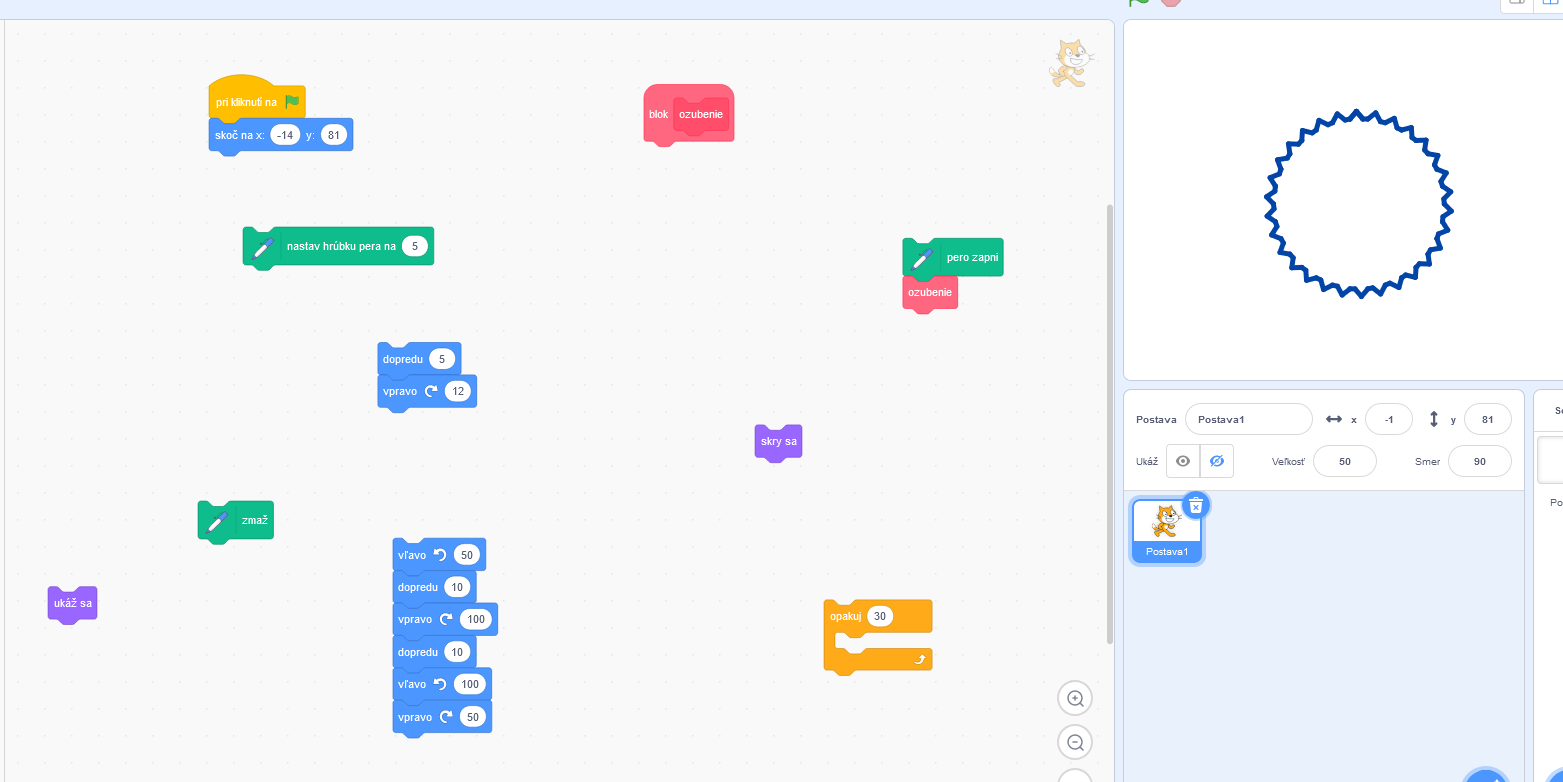This screenshot has height=782, width=1563.
Task: Click the 'ukáž sa' show block
Action: point(72,603)
